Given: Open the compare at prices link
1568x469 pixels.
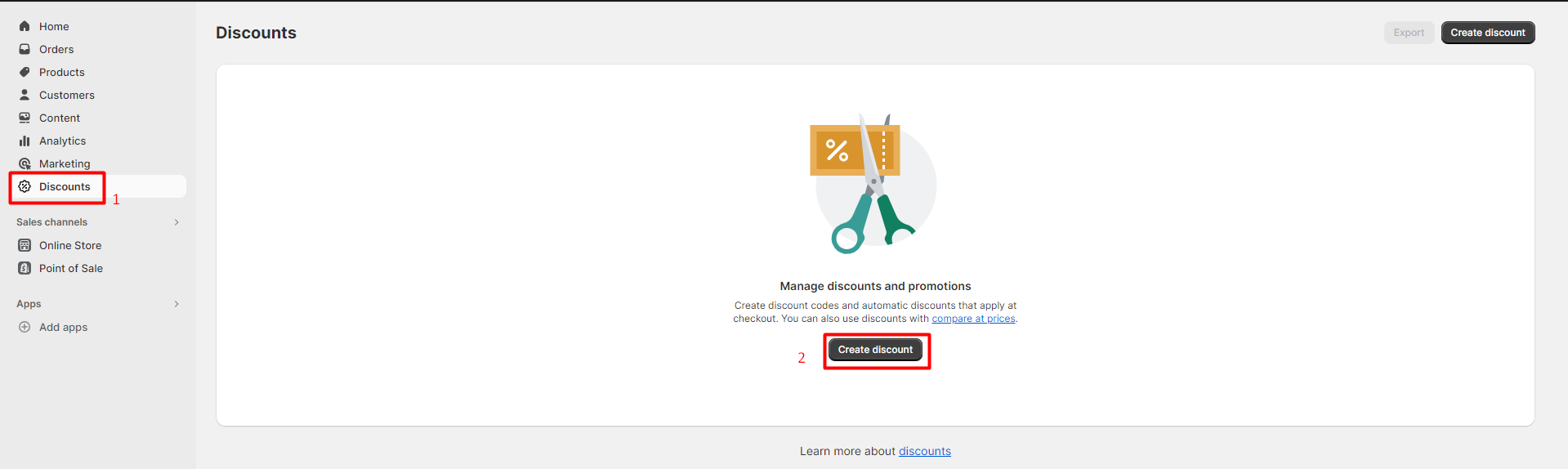Looking at the screenshot, I should coord(973,319).
